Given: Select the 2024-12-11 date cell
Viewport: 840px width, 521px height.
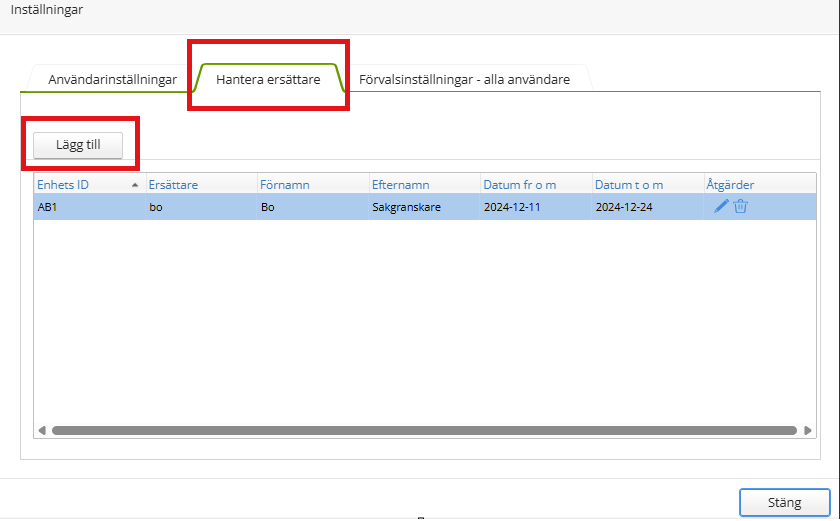Looking at the screenshot, I should tap(536, 207).
